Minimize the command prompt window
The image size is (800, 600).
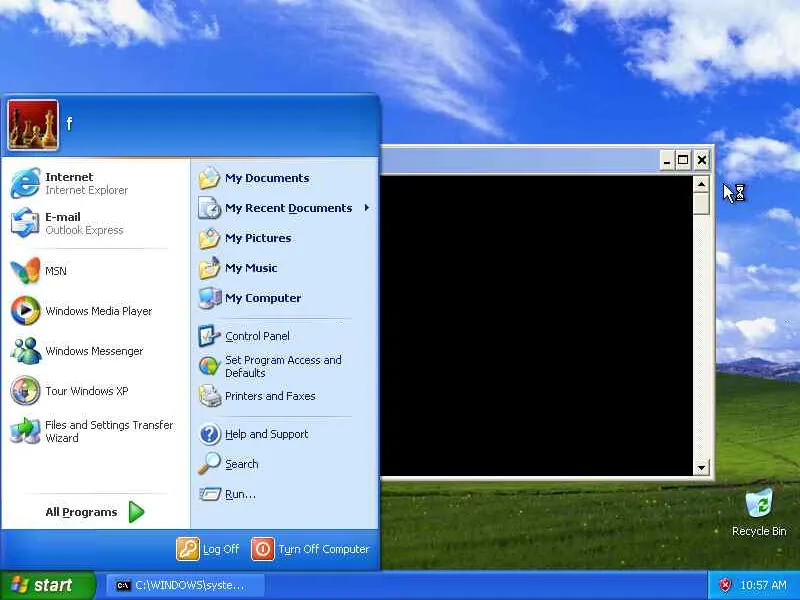(x=666, y=160)
